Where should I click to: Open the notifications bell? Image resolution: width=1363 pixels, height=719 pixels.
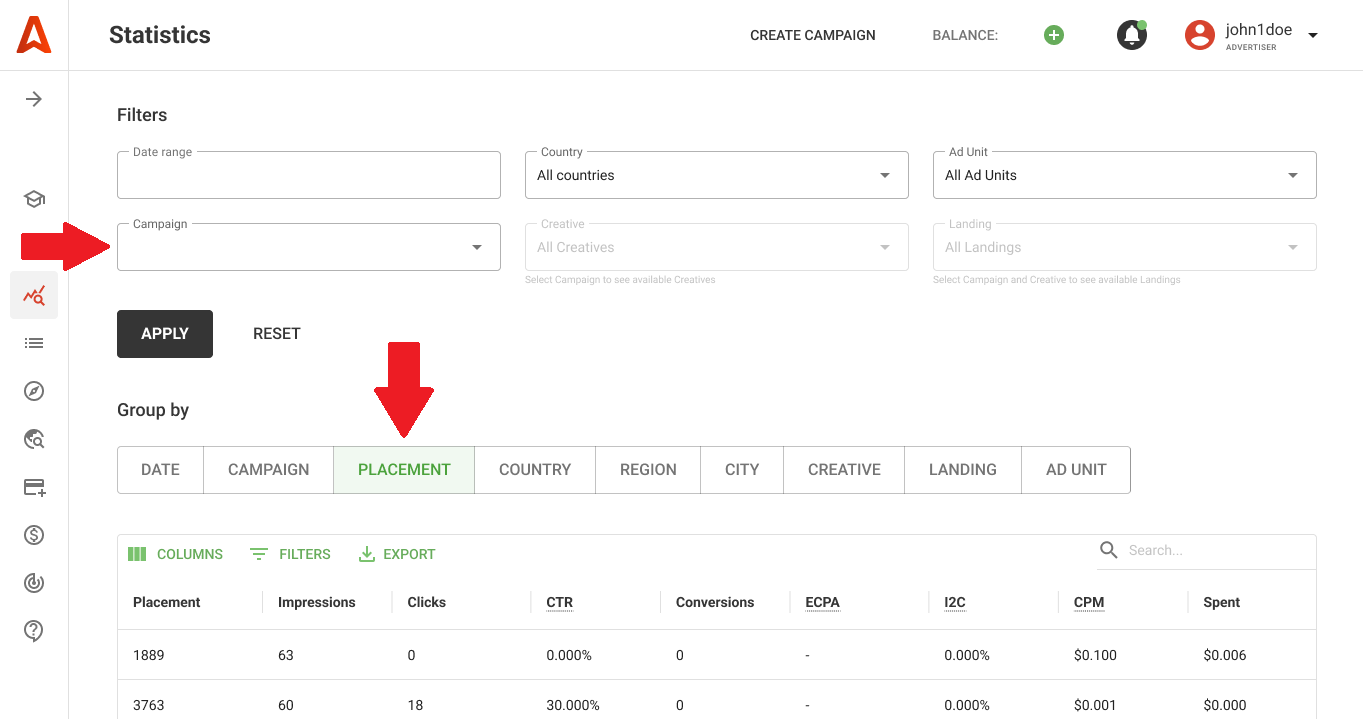pos(1131,35)
